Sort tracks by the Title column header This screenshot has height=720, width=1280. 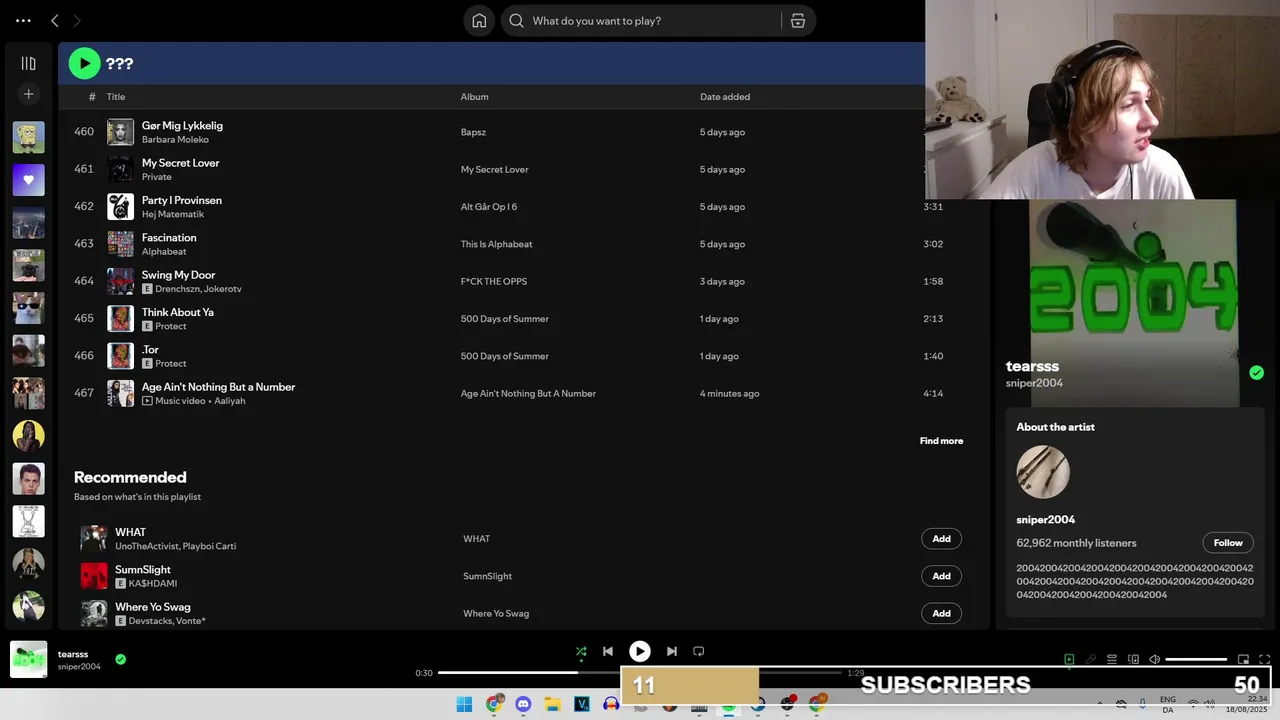click(116, 97)
